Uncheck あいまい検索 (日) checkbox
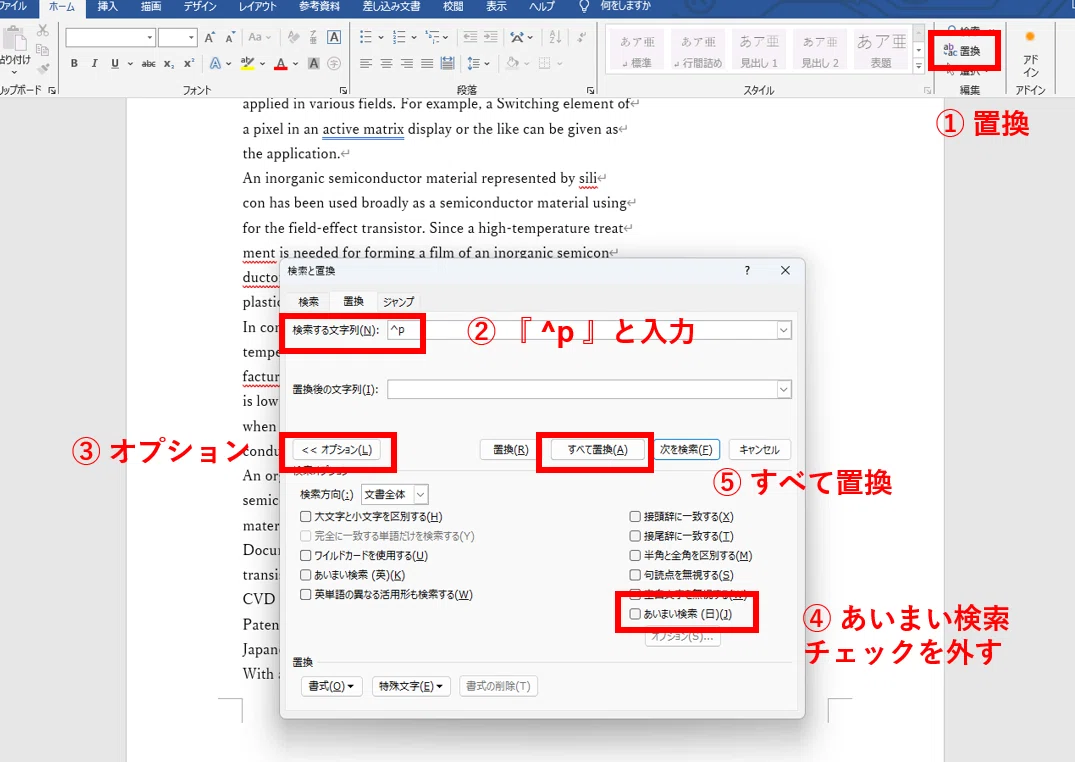This screenshot has height=762, width=1075. coord(635,614)
